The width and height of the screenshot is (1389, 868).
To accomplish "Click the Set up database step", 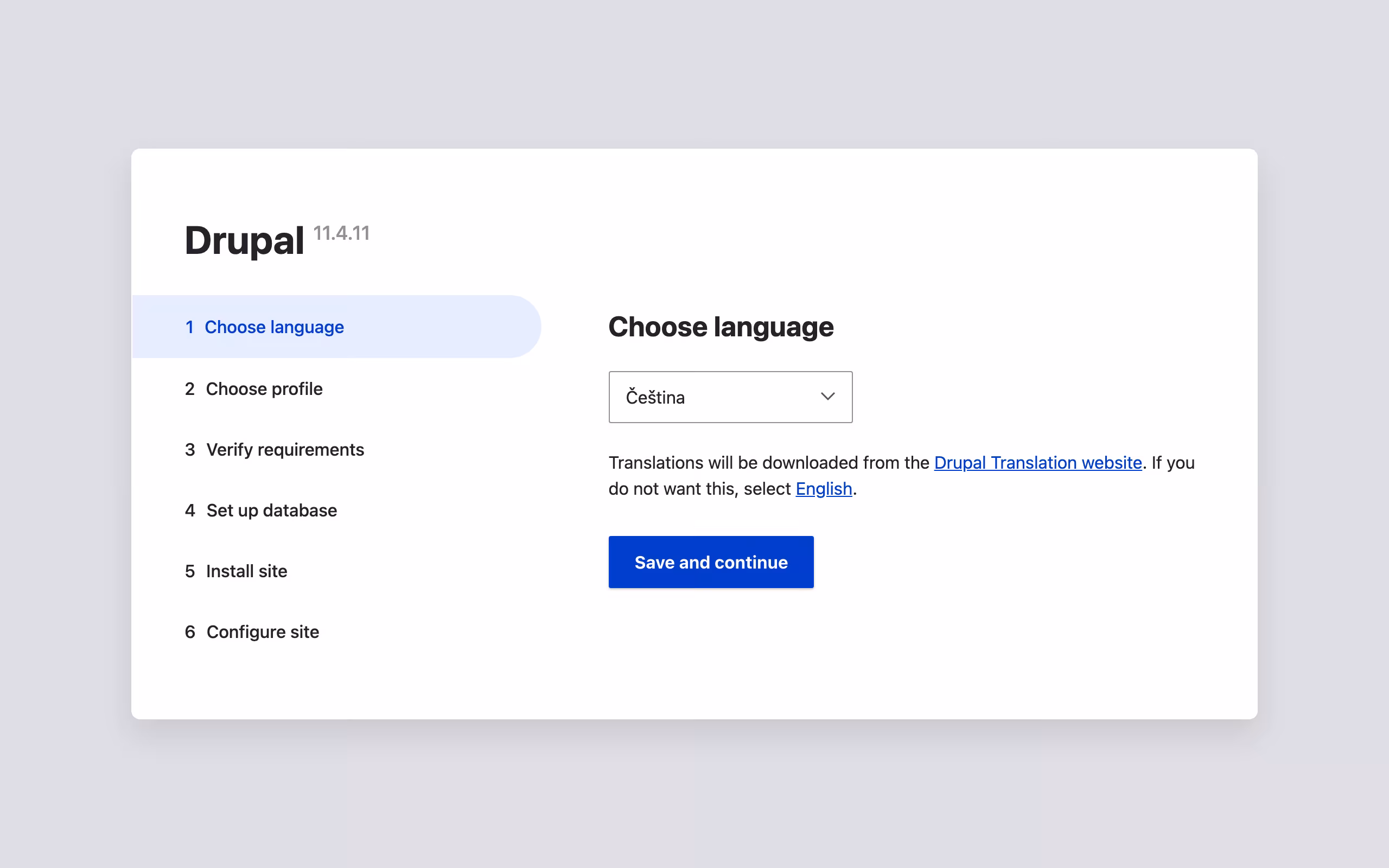I will tap(260, 510).
